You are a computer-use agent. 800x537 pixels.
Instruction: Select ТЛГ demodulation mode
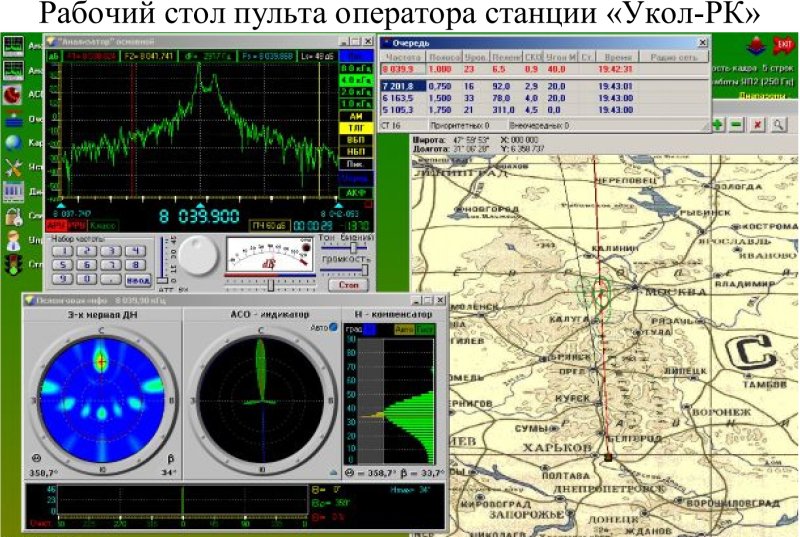click(x=356, y=128)
